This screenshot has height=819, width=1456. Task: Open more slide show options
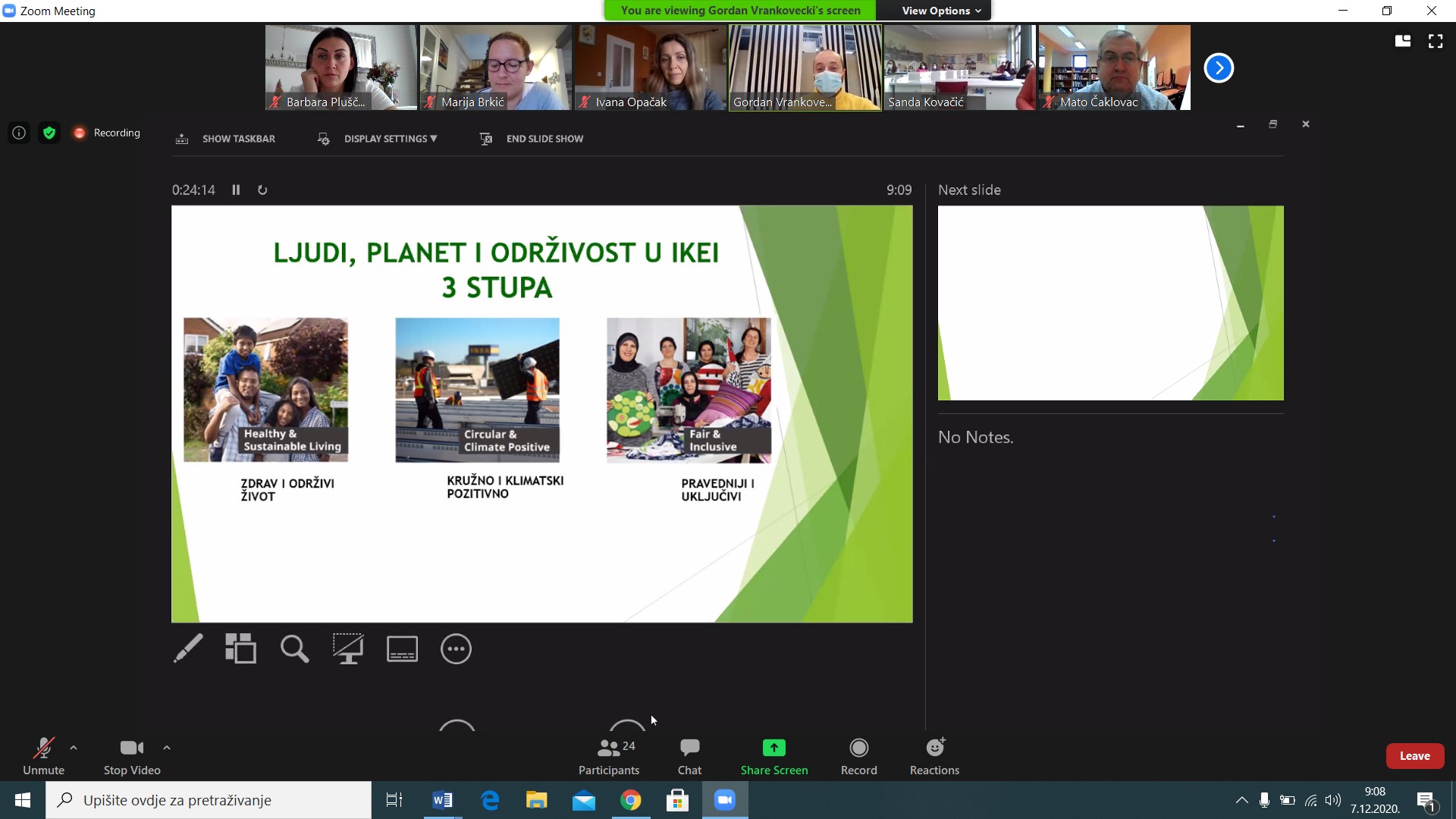click(456, 648)
